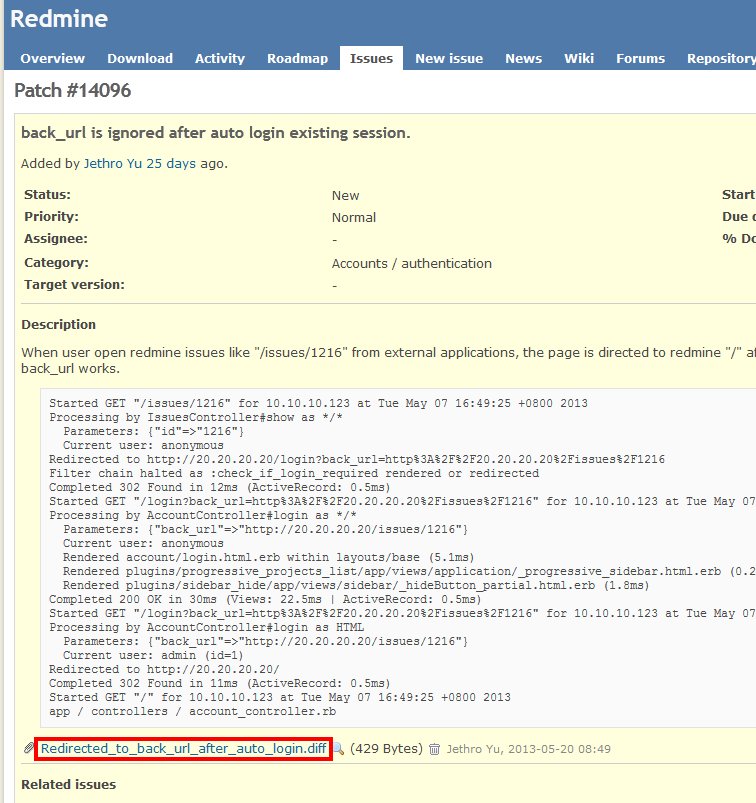The image size is (756, 803).
Task: Click the 'Completed 200 OK in 30ms' log line
Action: 265,599
